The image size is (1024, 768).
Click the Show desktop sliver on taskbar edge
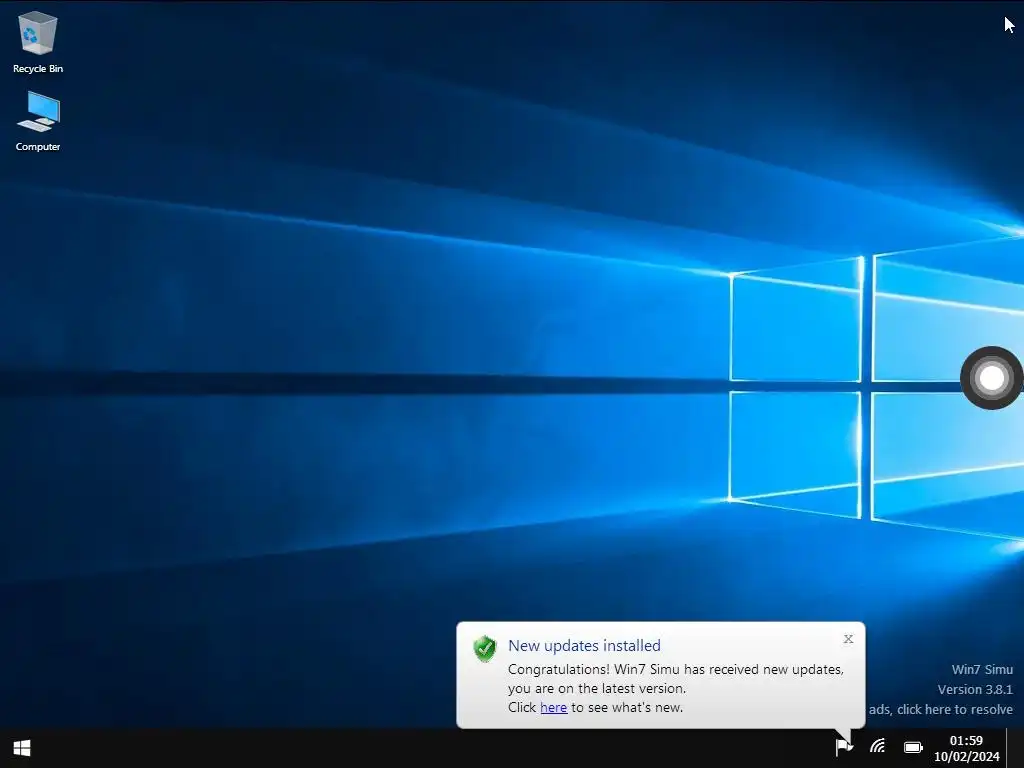click(1016, 748)
